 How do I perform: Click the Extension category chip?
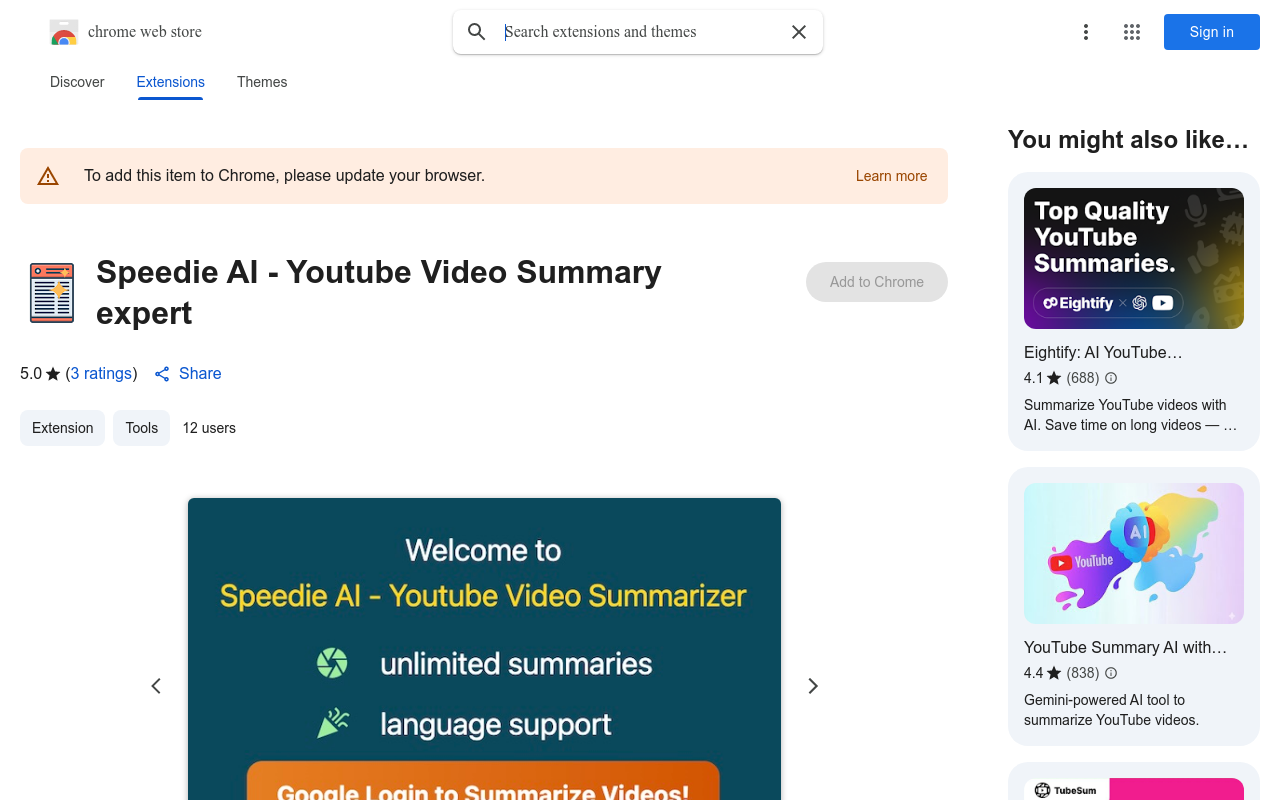62,428
